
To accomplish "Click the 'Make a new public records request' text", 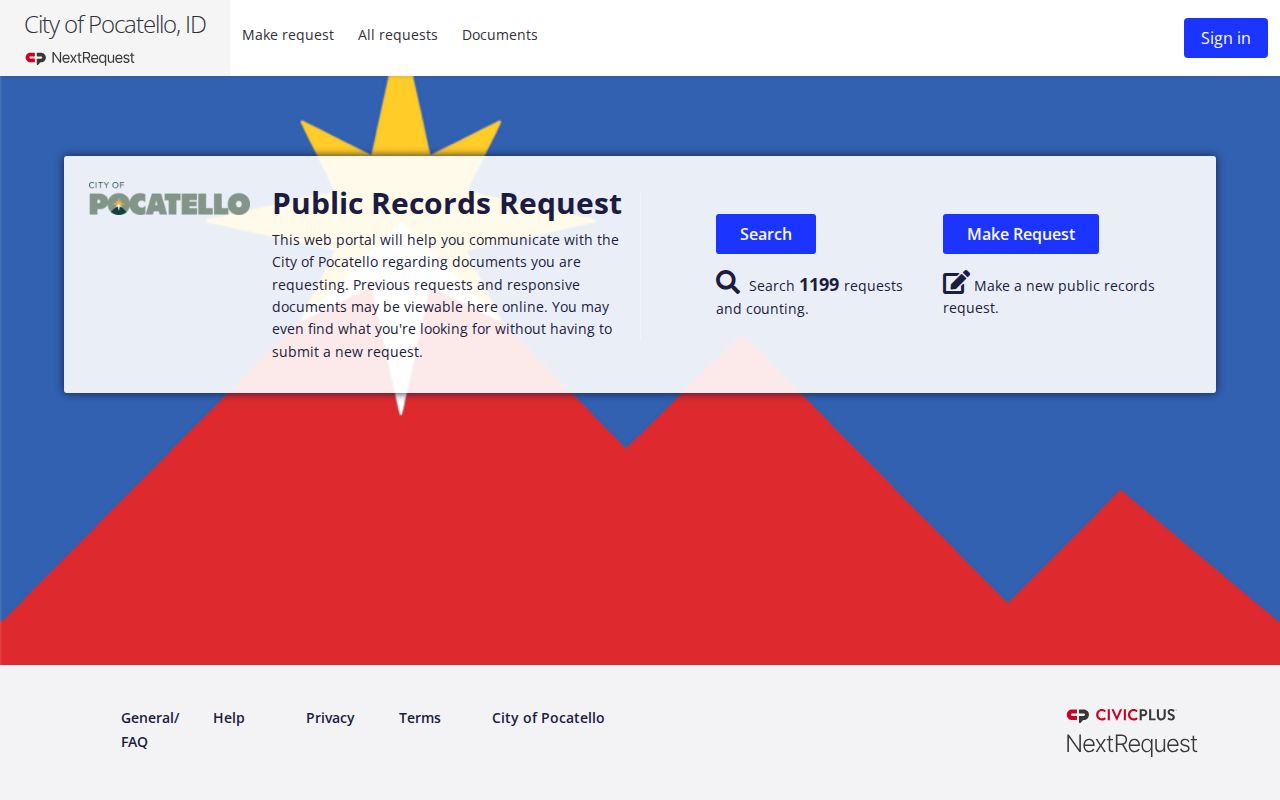I will coord(1049,296).
